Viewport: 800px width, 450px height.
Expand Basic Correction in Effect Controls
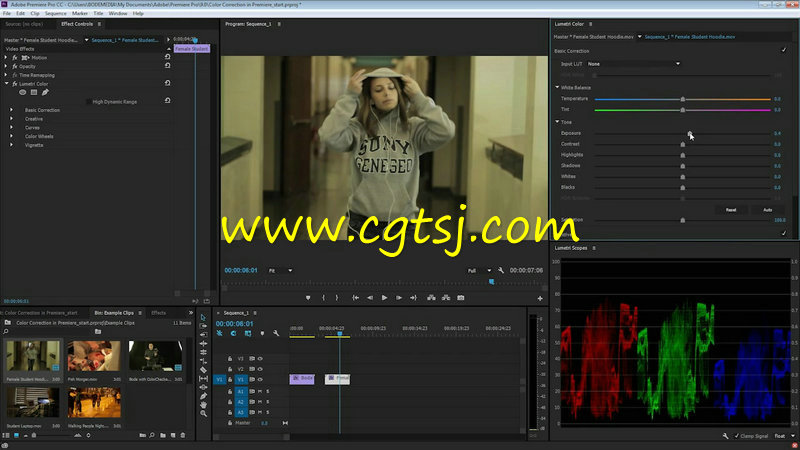pyautogui.click(x=11, y=110)
